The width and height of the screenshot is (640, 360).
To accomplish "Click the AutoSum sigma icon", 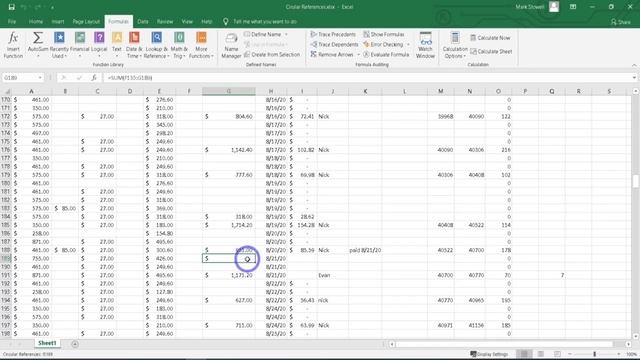I will click(38, 38).
